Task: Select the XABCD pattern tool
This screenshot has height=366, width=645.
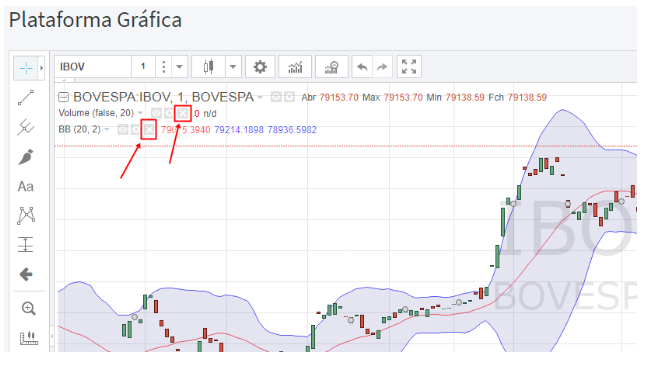Action: [26, 215]
